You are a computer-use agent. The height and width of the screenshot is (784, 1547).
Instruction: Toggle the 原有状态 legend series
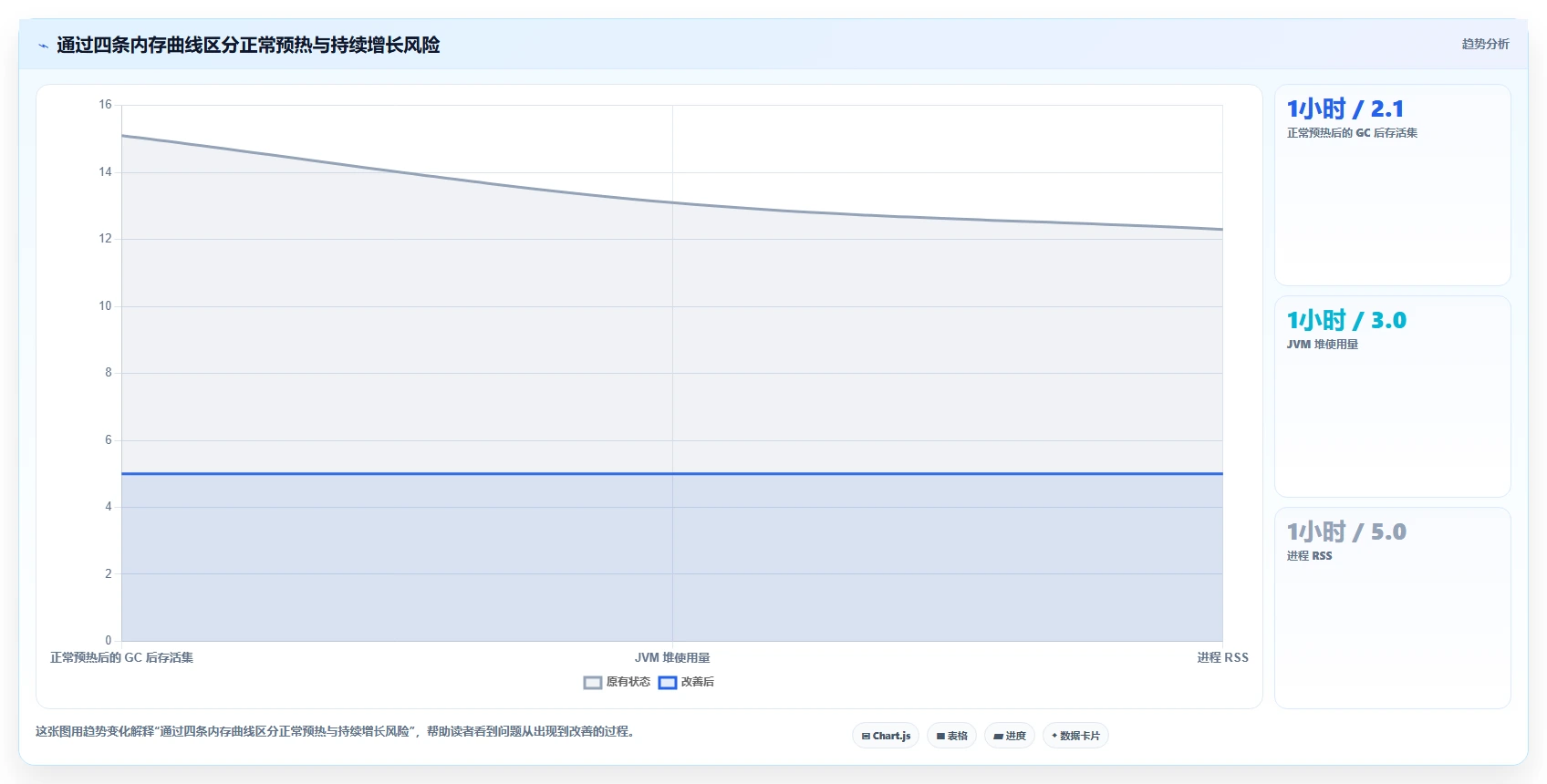617,682
